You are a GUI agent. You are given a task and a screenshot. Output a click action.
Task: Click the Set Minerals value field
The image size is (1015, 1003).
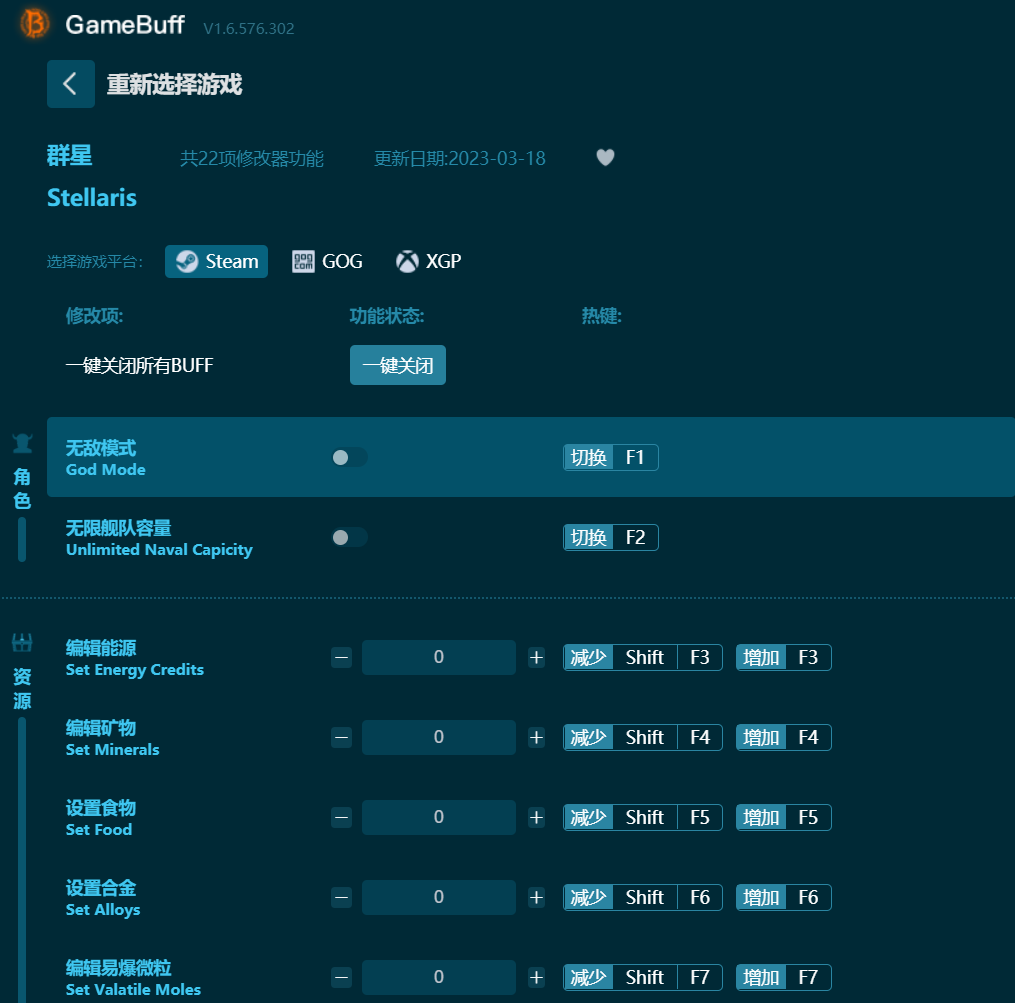(x=439, y=737)
